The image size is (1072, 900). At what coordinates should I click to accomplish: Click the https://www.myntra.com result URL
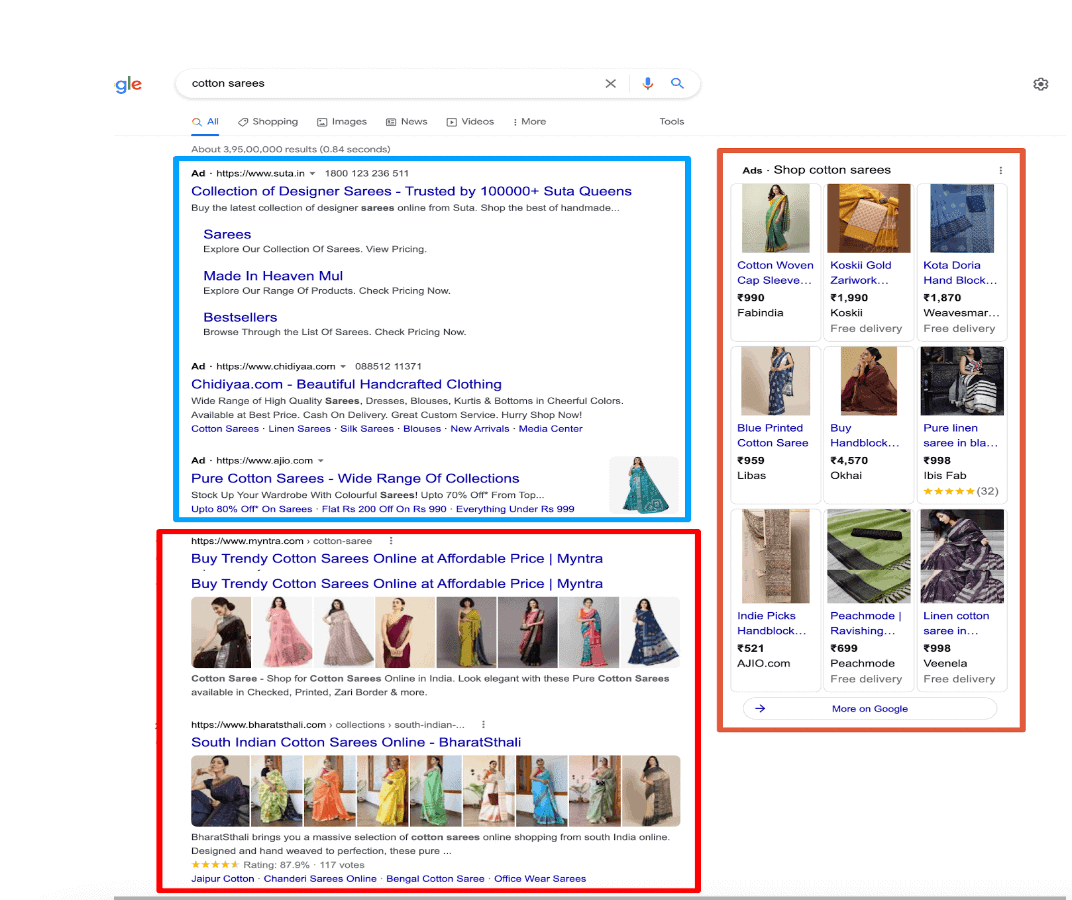click(281, 541)
